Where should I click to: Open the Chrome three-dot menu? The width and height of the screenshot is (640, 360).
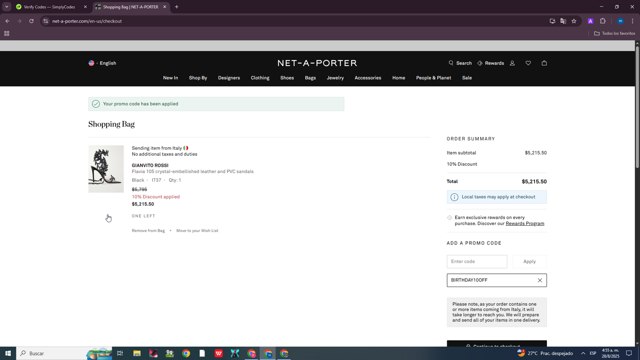point(633,21)
